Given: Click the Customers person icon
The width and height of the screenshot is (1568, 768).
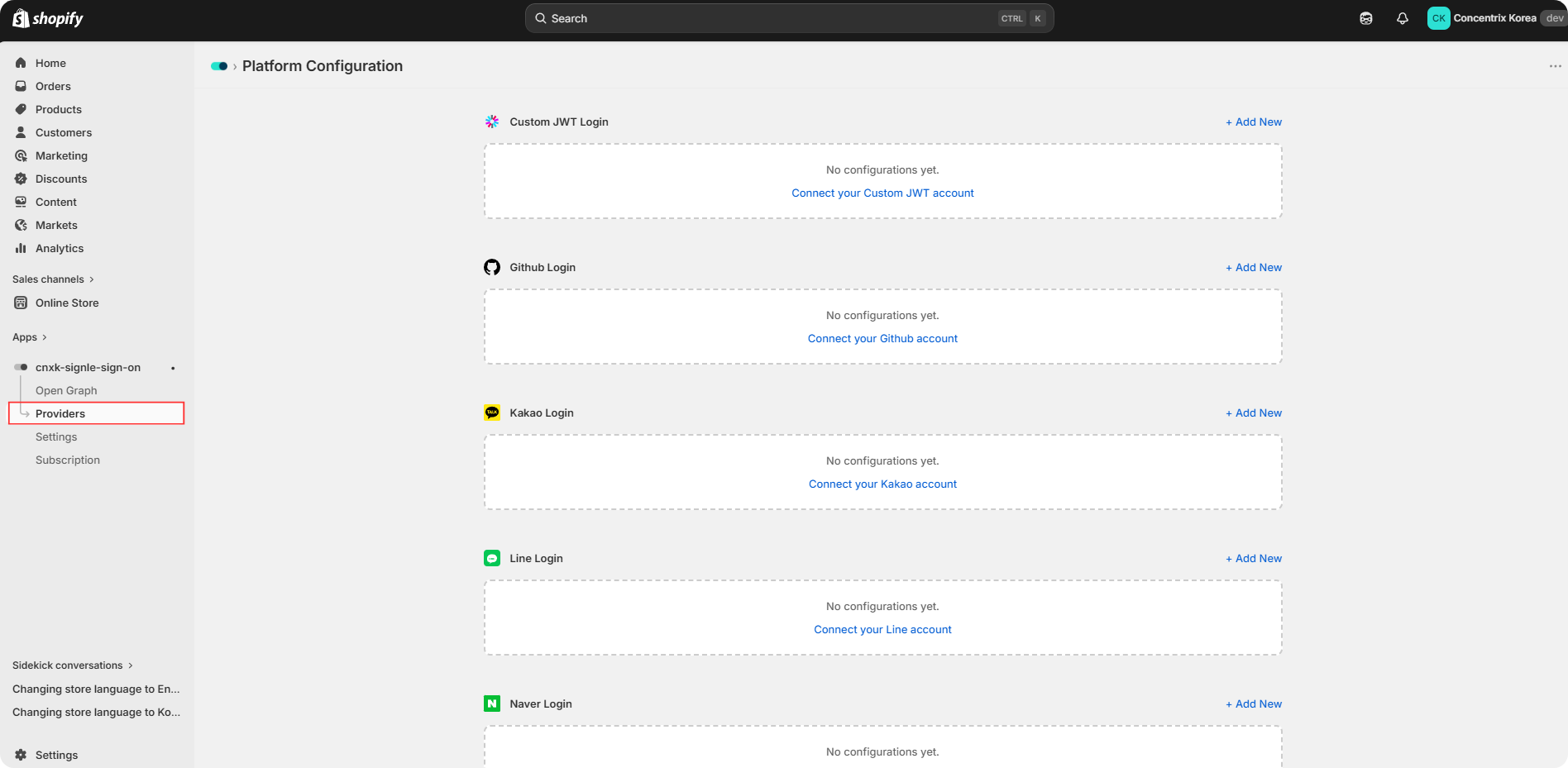Looking at the screenshot, I should point(21,132).
